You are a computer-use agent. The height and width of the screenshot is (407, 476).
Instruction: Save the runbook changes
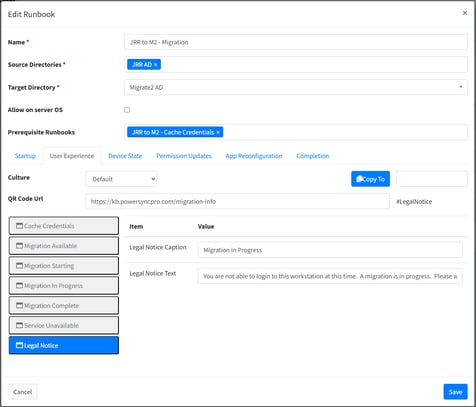click(455, 392)
